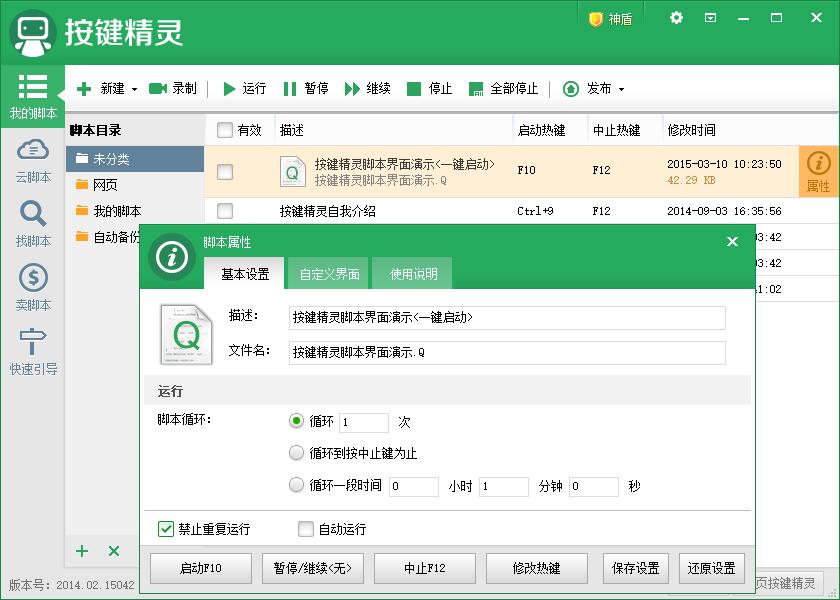This screenshot has width=840, height=600.
Task: Click the 录制 record camera icon
Action: coord(158,89)
